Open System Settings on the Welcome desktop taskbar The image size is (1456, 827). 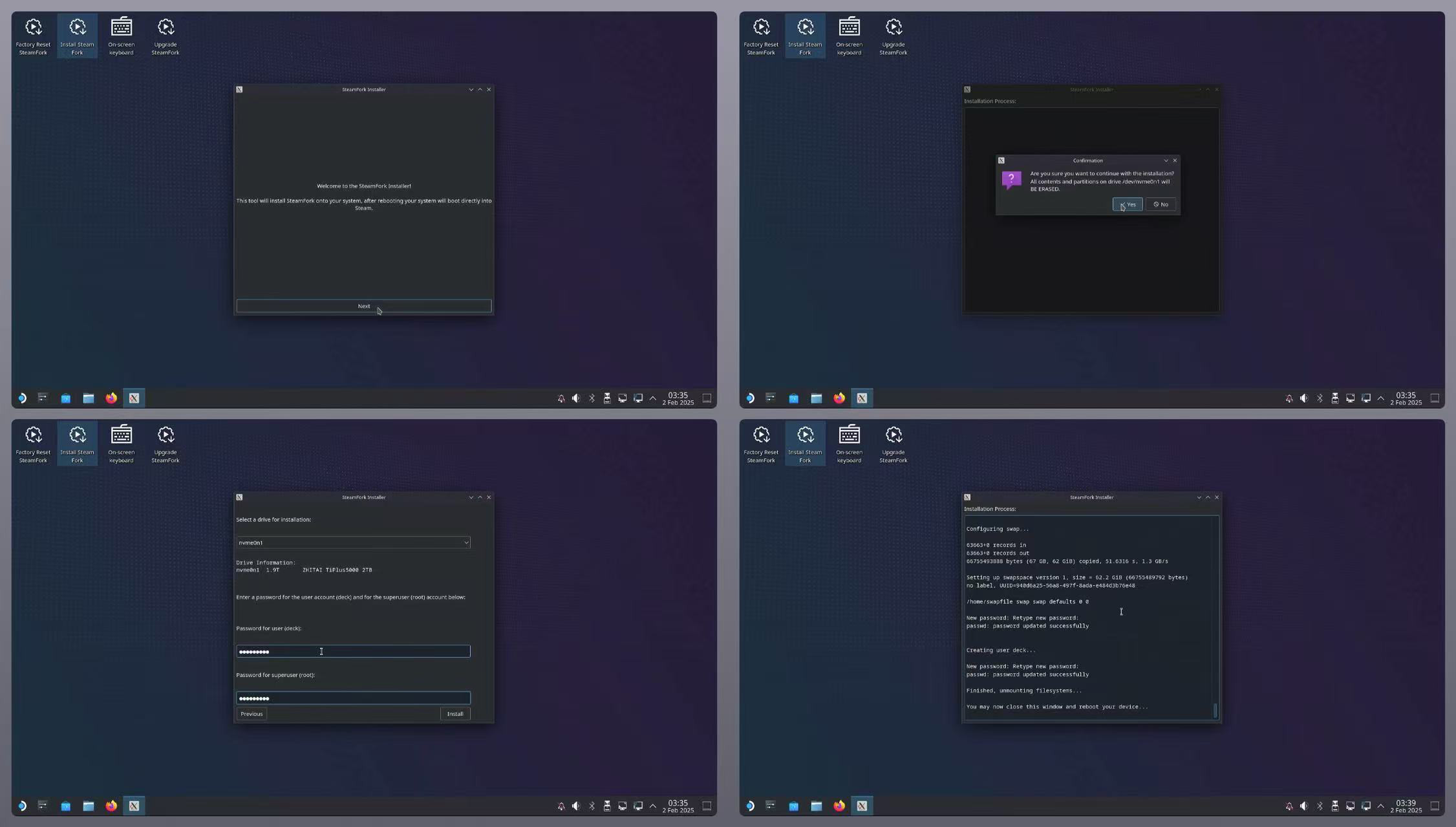[43, 398]
